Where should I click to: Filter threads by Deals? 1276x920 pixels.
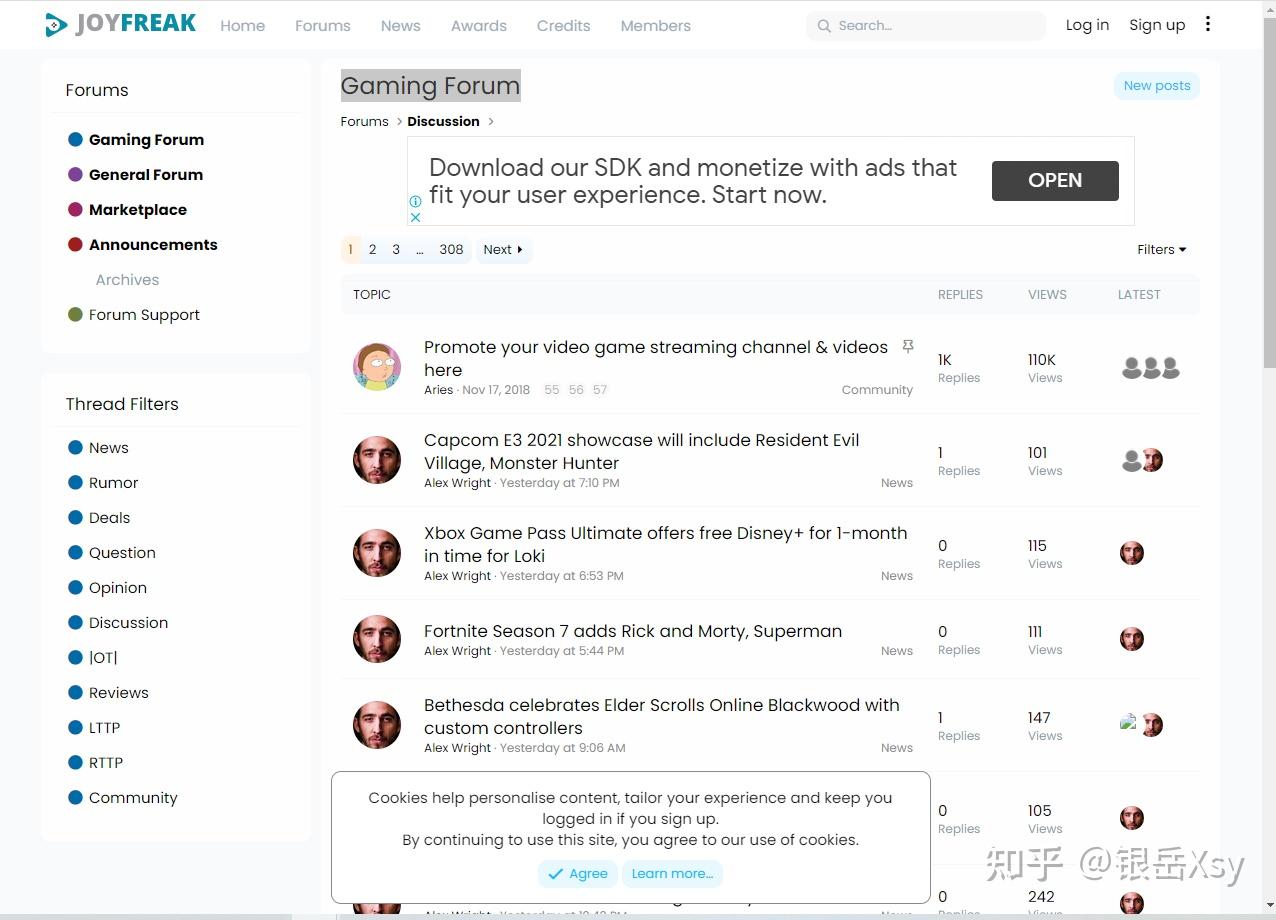(x=109, y=518)
